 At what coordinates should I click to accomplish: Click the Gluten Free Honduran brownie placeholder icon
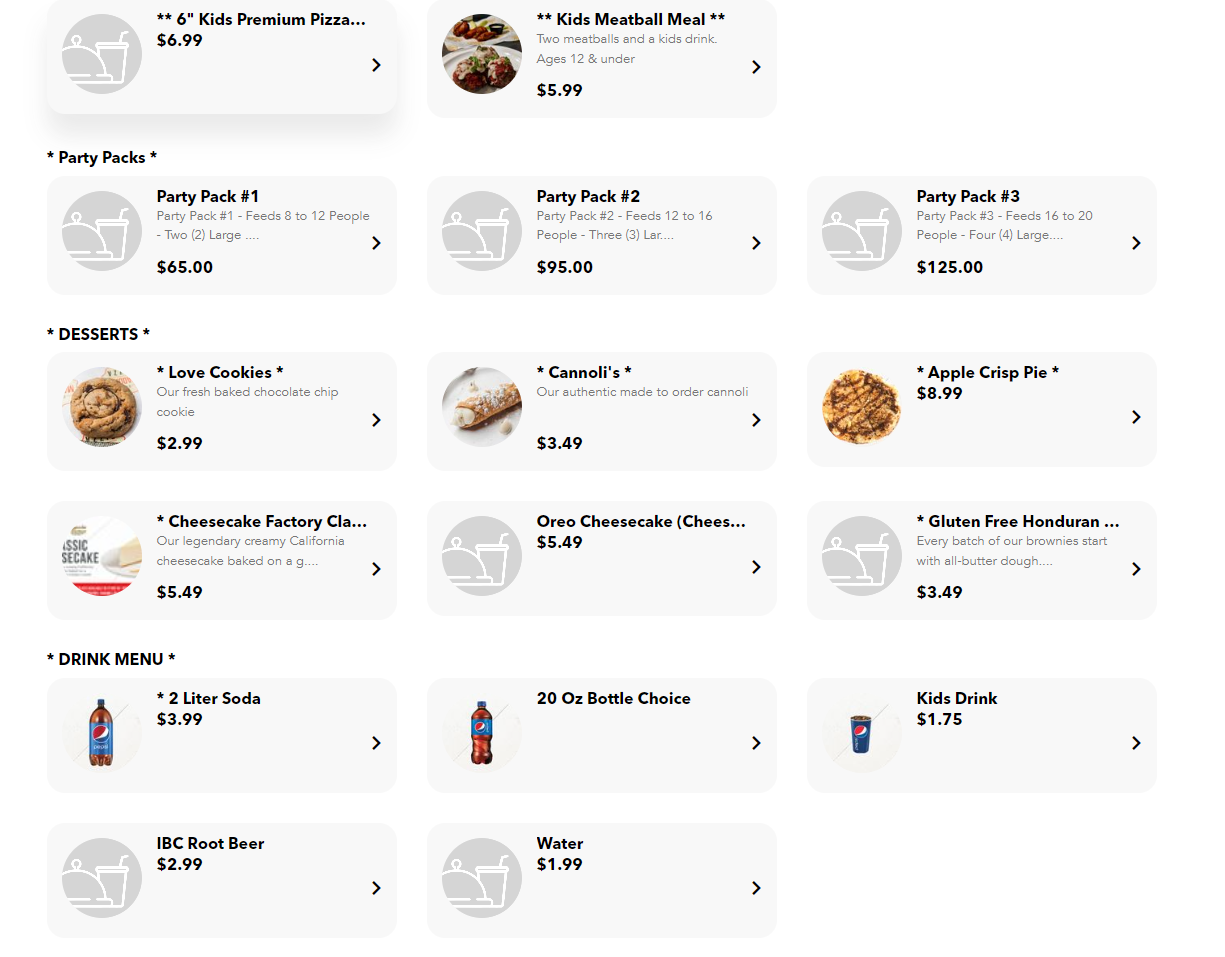coord(862,556)
